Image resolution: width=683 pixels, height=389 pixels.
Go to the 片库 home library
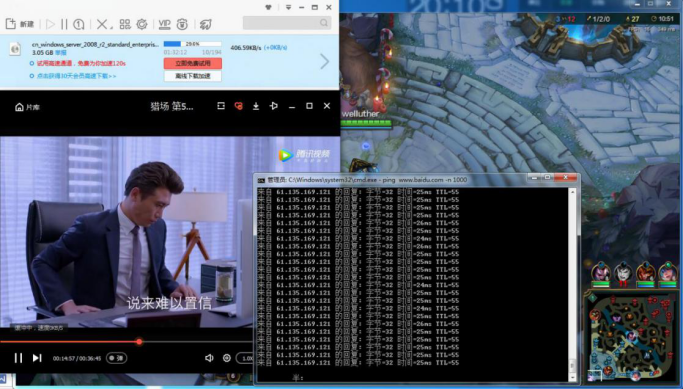coord(27,107)
